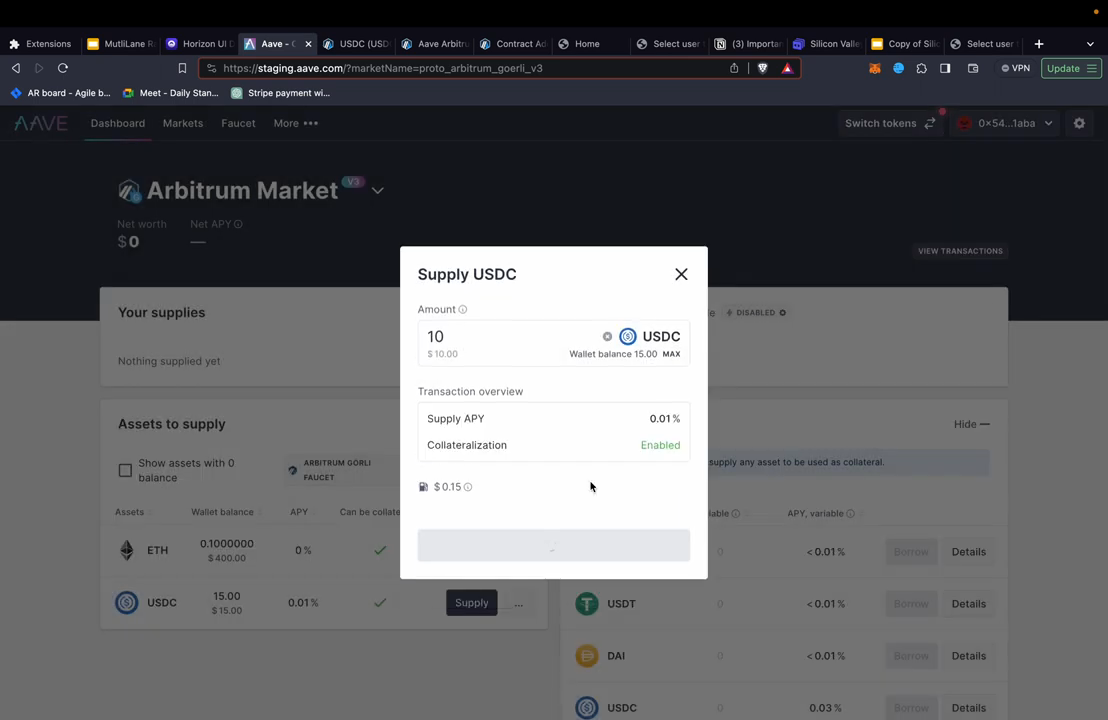The height and width of the screenshot is (720, 1108).
Task: Open Details for USDT borrow row
Action: (968, 604)
